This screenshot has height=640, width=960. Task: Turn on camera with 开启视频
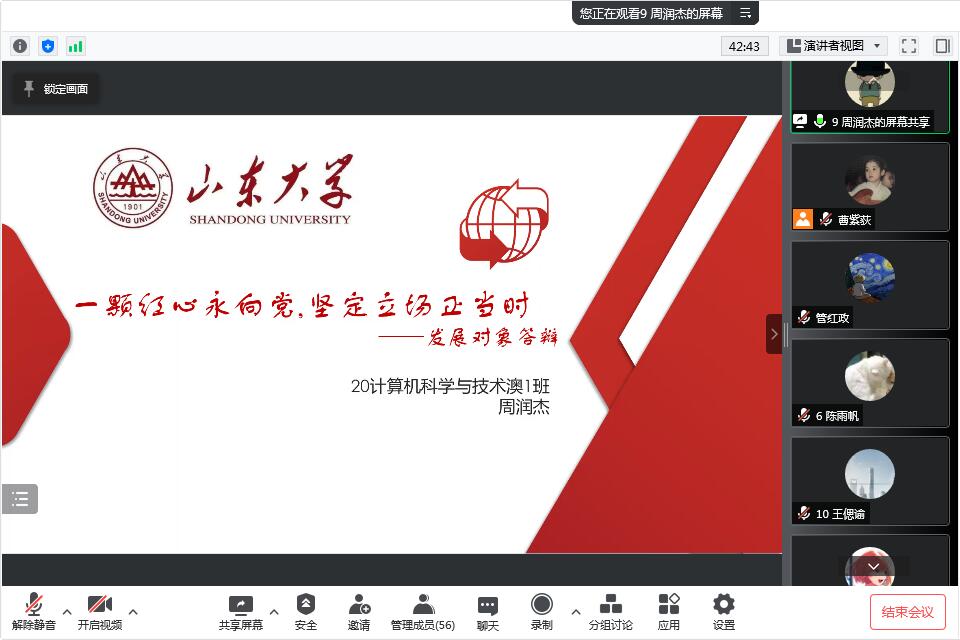99,611
